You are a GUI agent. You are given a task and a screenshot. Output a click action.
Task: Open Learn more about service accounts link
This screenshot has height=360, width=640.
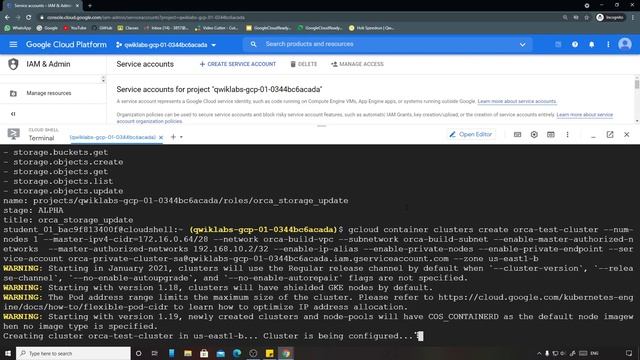[x=517, y=101]
